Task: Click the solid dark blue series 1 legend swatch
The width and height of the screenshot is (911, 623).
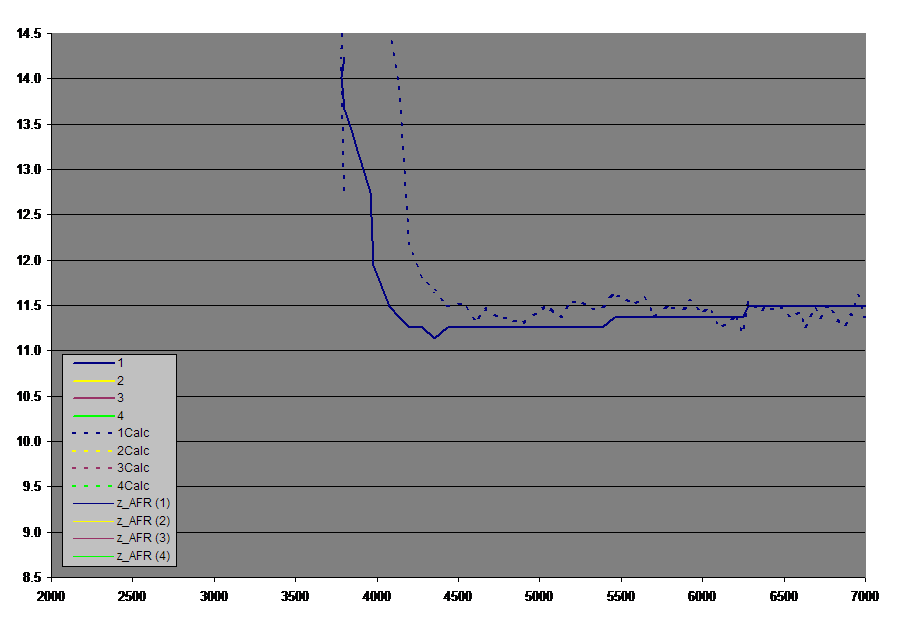Action: (x=89, y=362)
